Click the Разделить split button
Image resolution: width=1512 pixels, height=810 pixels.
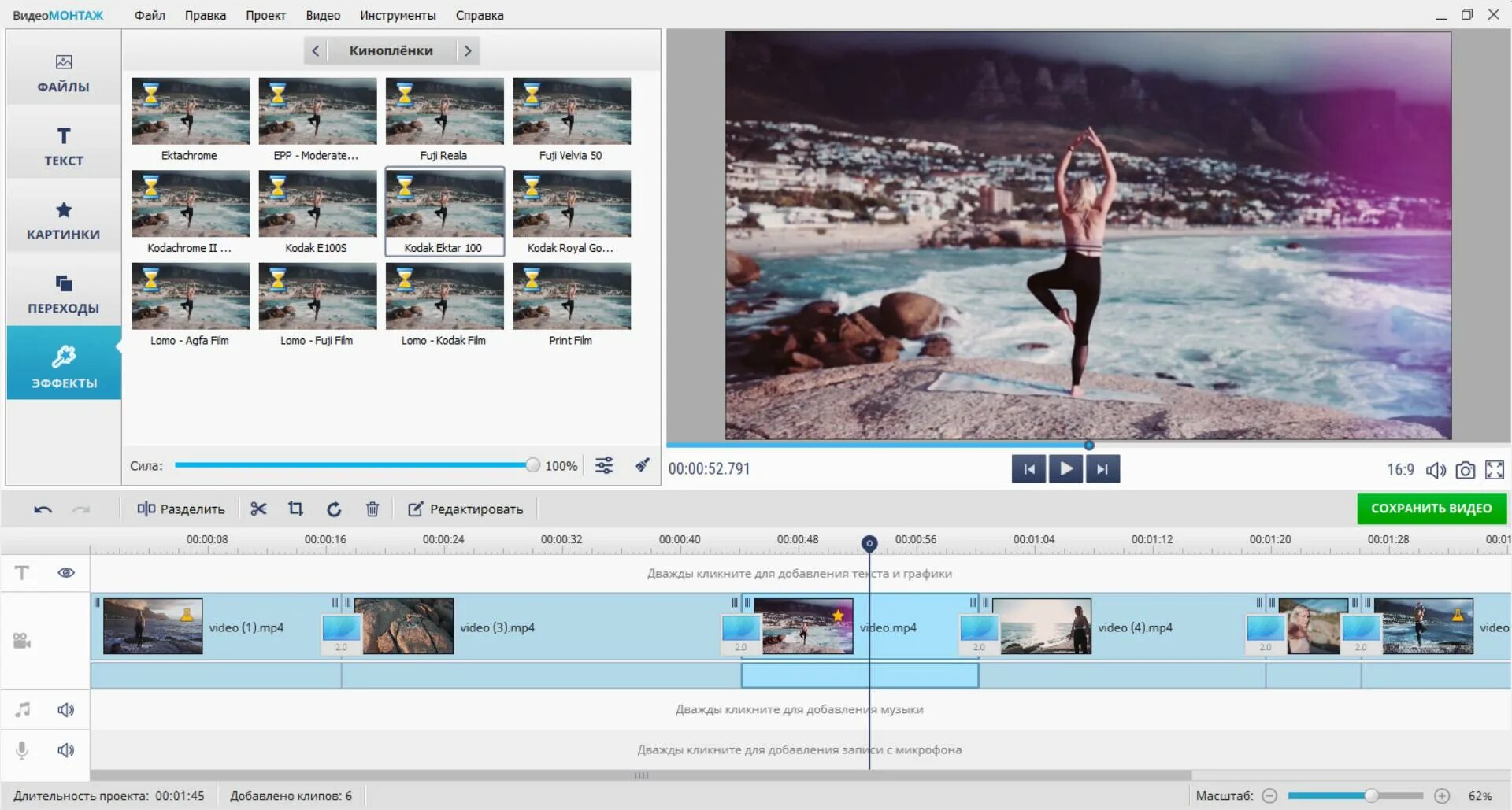pyautogui.click(x=181, y=509)
